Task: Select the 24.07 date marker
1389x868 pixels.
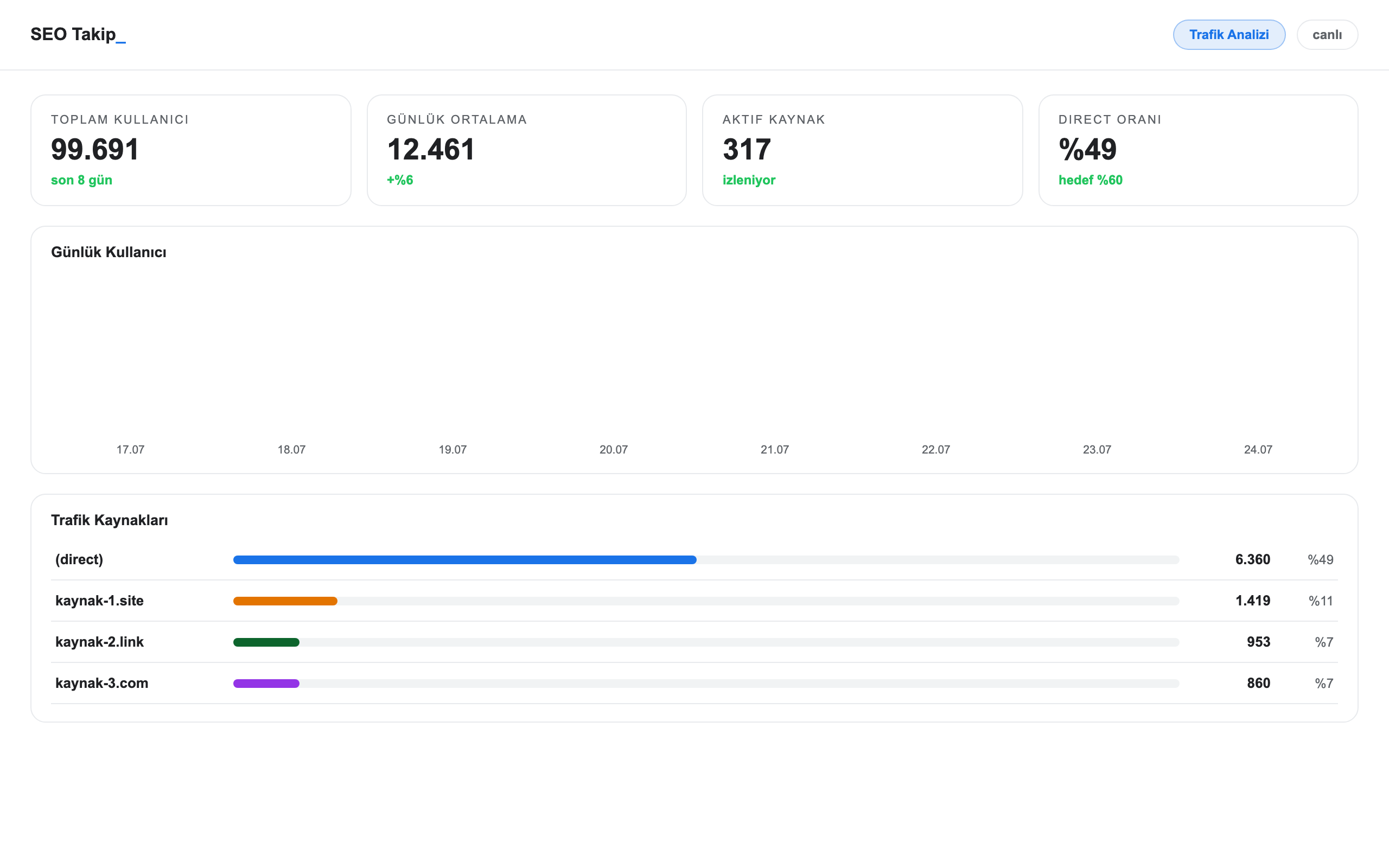Action: click(x=1258, y=450)
